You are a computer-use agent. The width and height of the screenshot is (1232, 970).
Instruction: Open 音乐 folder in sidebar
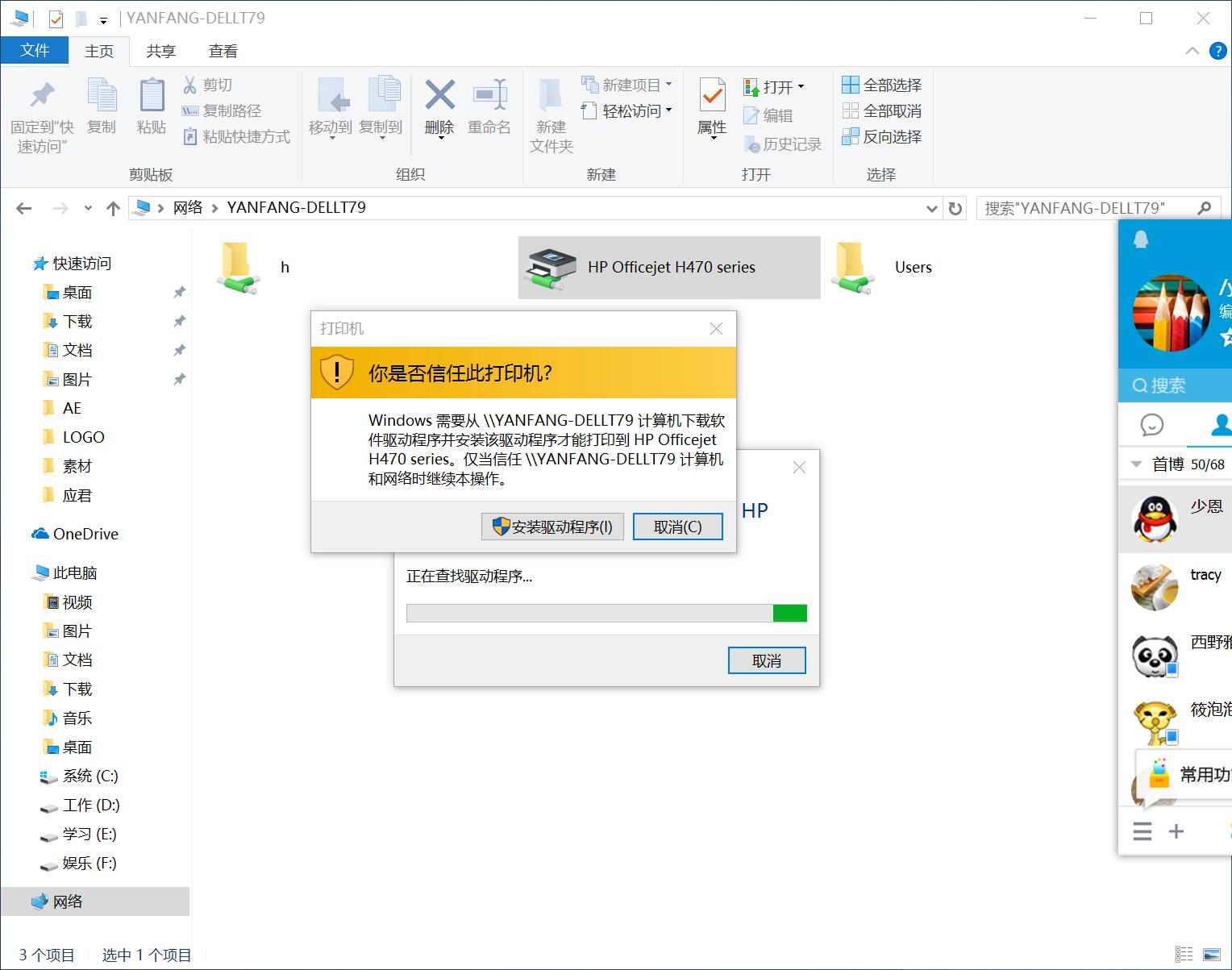click(x=77, y=718)
